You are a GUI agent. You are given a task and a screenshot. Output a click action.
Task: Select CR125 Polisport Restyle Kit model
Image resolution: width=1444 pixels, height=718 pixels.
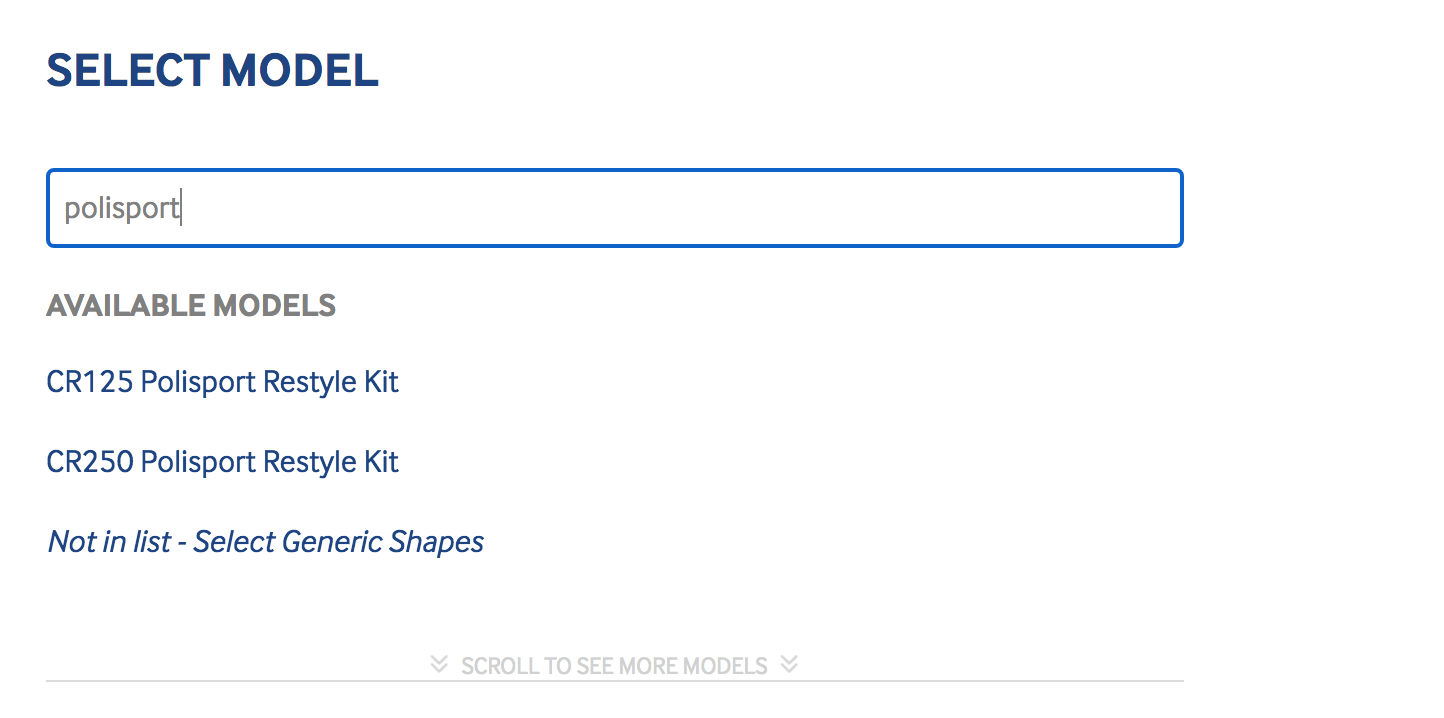(x=222, y=382)
